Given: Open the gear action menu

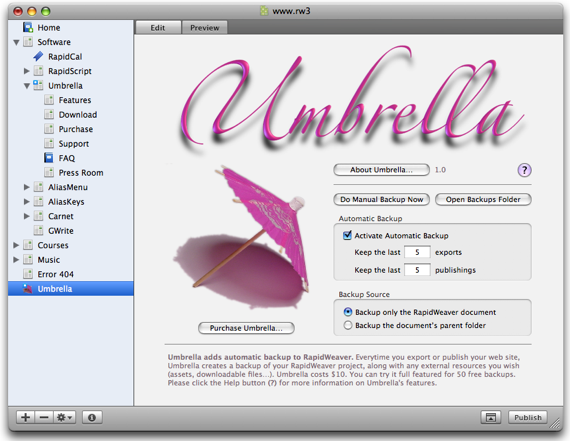Looking at the screenshot, I should pyautogui.click(x=65, y=417).
